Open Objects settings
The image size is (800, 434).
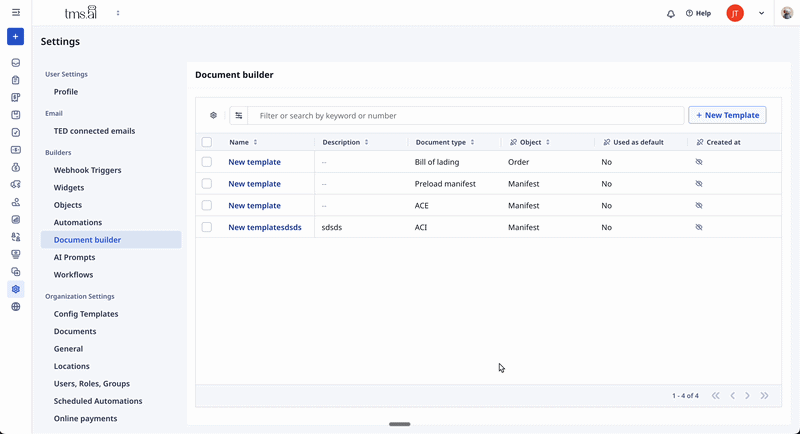[68, 205]
